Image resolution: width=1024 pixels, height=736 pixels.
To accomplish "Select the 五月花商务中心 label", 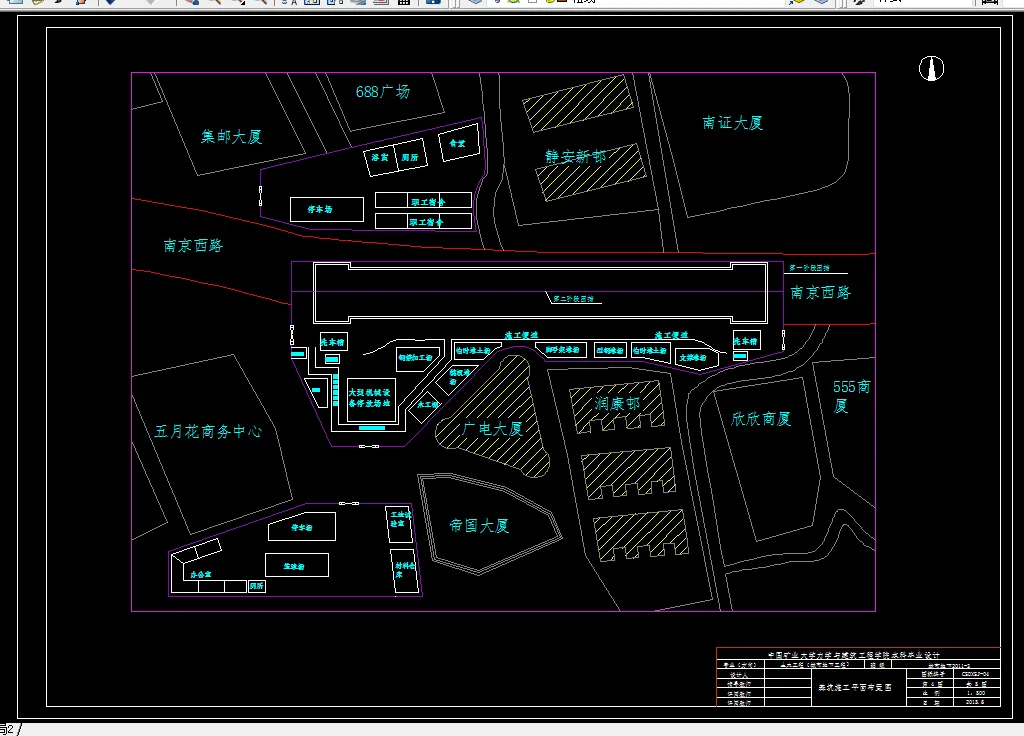I will (x=208, y=432).
